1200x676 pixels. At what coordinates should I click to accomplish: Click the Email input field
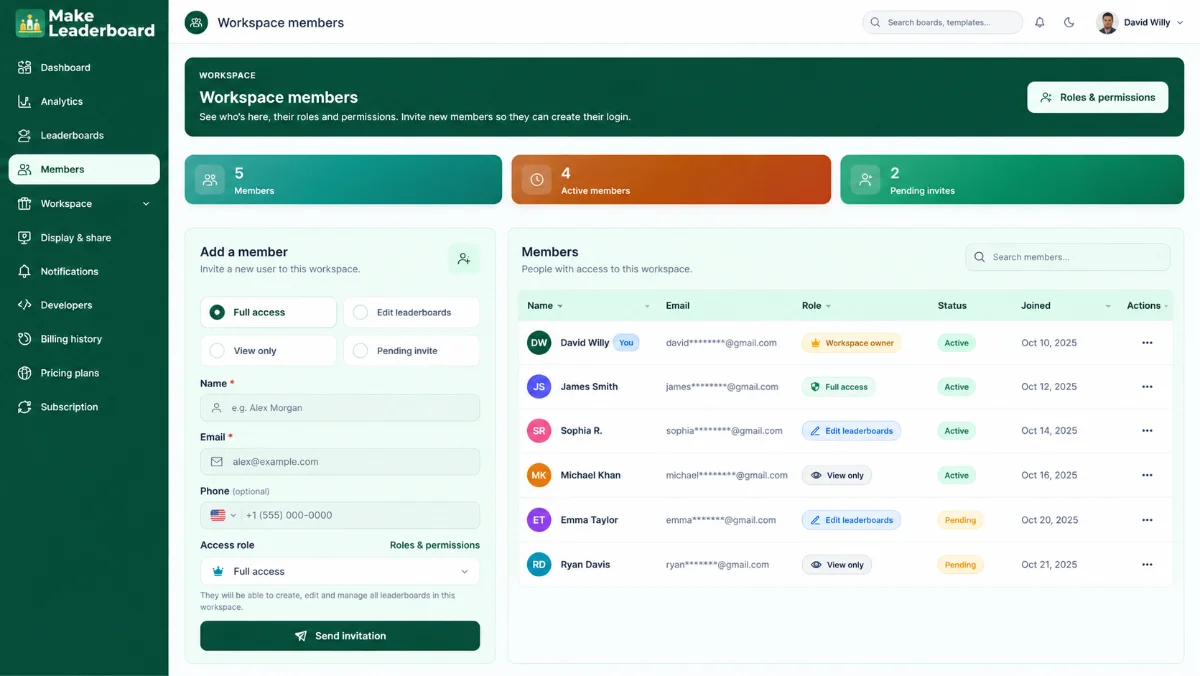[x=340, y=462]
